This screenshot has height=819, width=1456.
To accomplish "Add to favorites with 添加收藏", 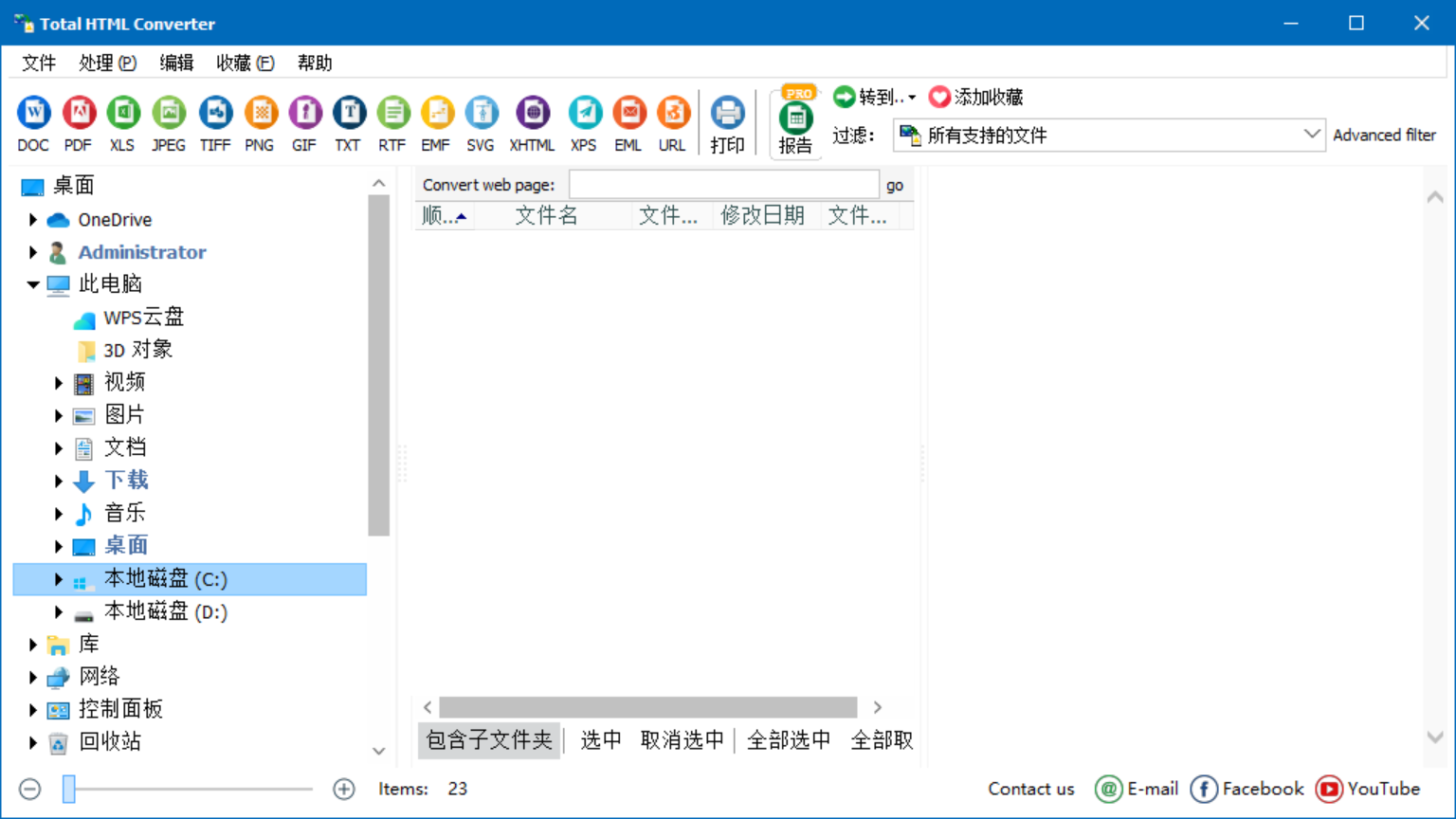I will click(x=976, y=97).
